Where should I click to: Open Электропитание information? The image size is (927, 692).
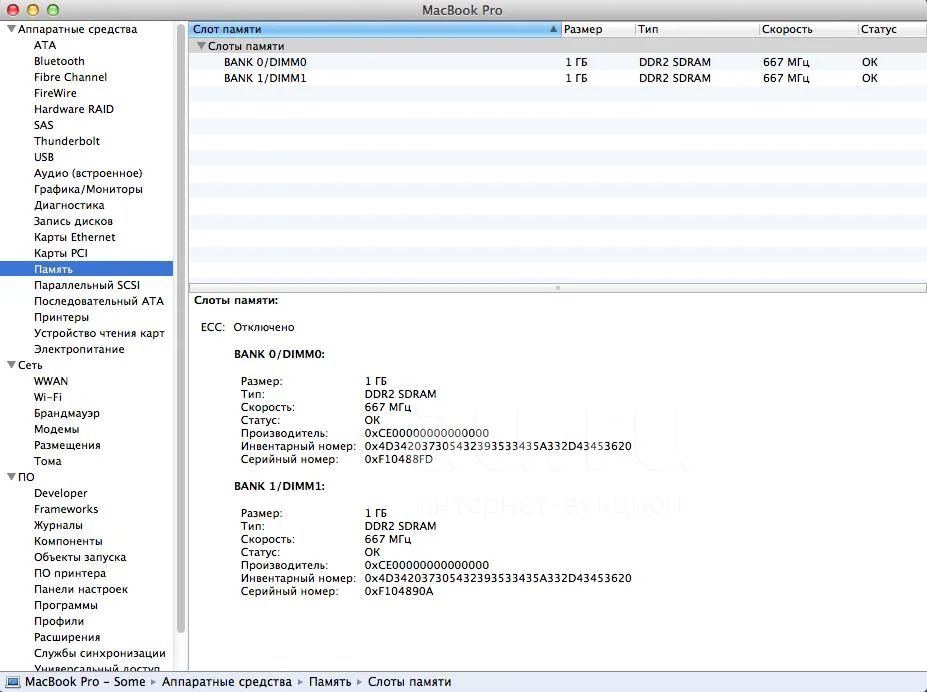tap(79, 349)
